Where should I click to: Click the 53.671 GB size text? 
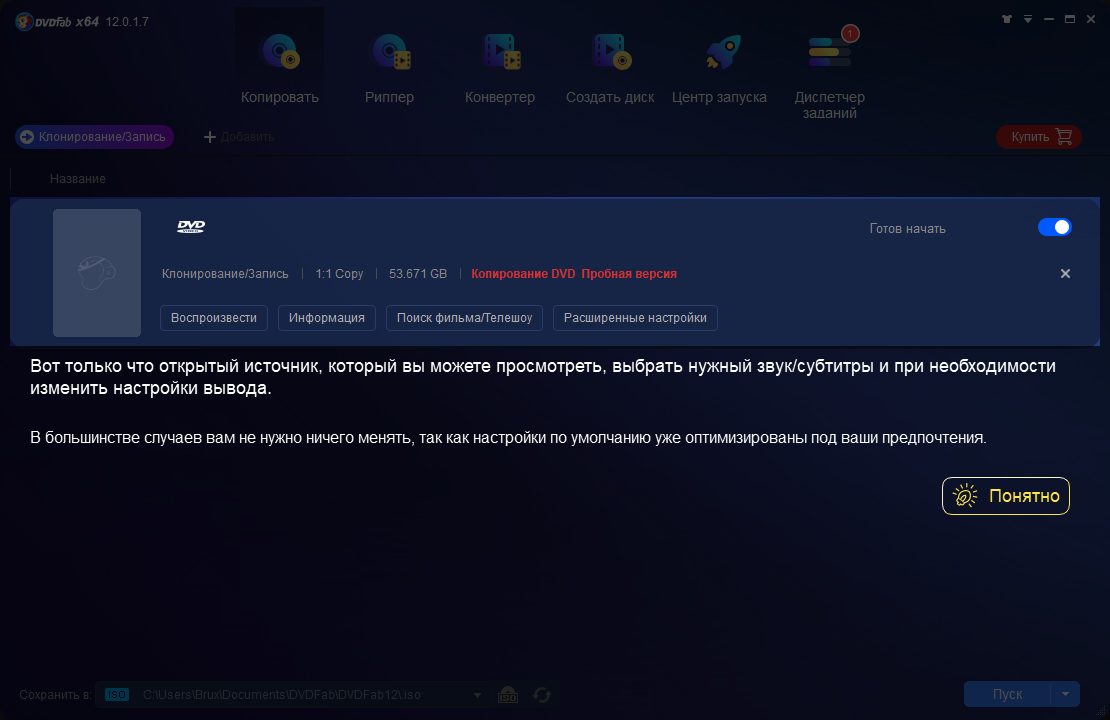click(418, 273)
